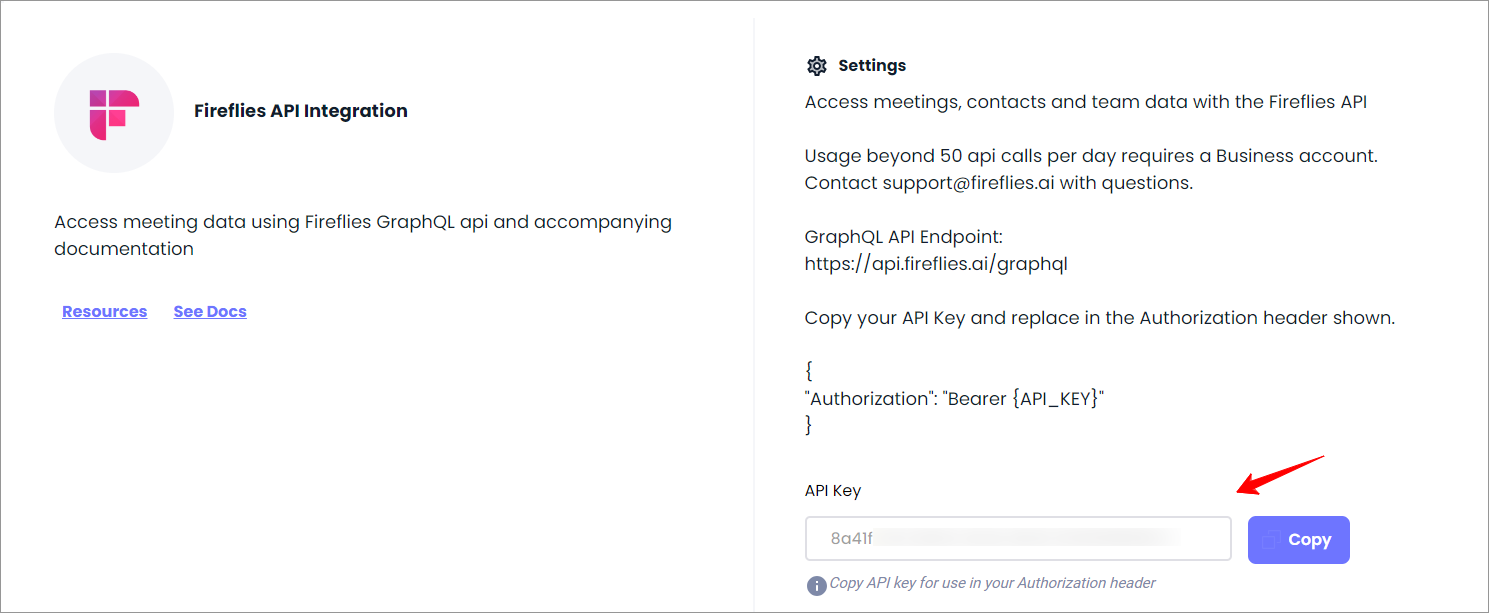This screenshot has height=613, width=1489.
Task: Click the API Key label
Action: tap(833, 491)
